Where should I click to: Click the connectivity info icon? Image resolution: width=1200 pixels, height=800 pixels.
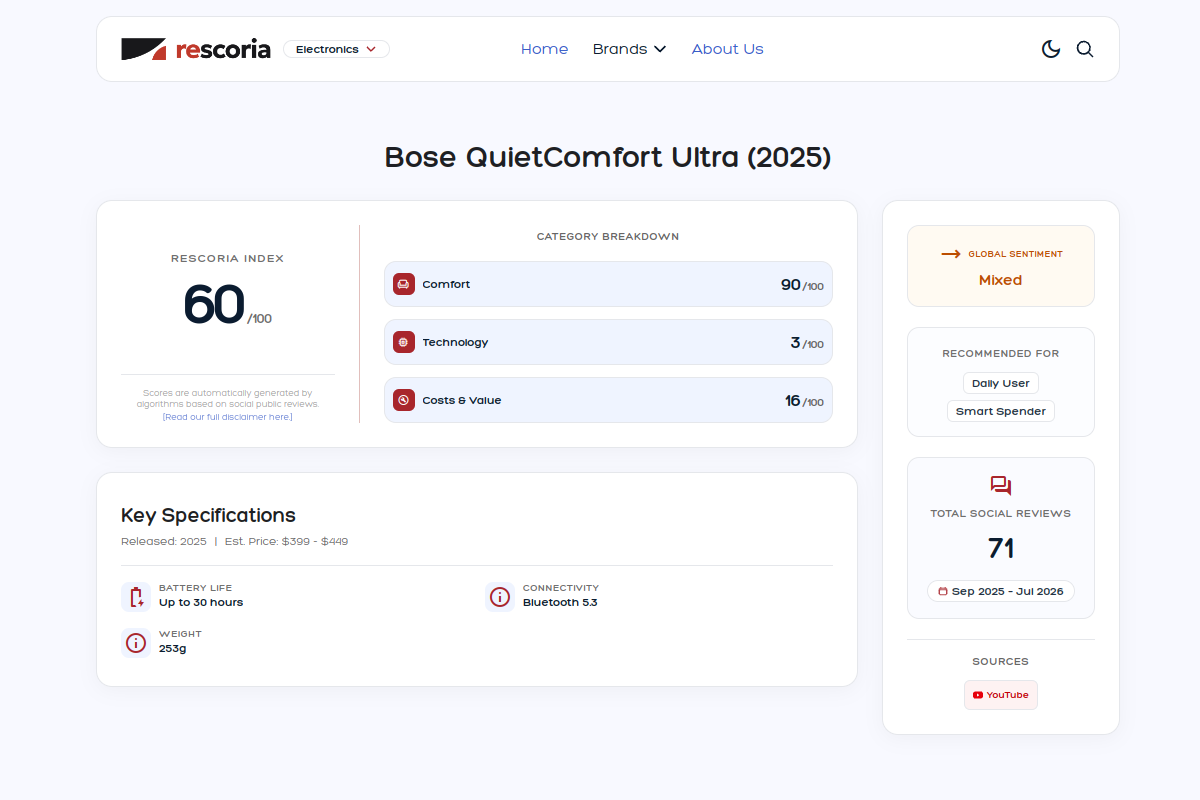[500, 597]
